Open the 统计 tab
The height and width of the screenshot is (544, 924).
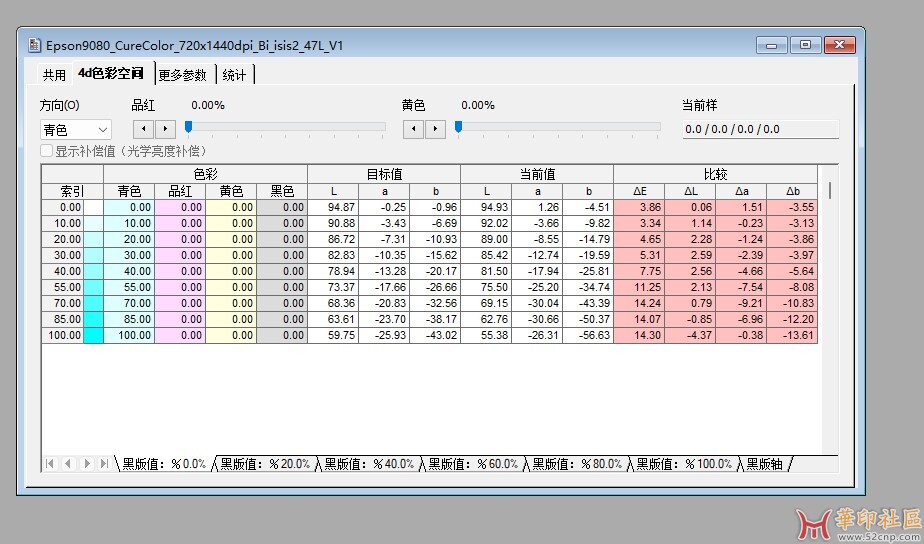[x=235, y=75]
